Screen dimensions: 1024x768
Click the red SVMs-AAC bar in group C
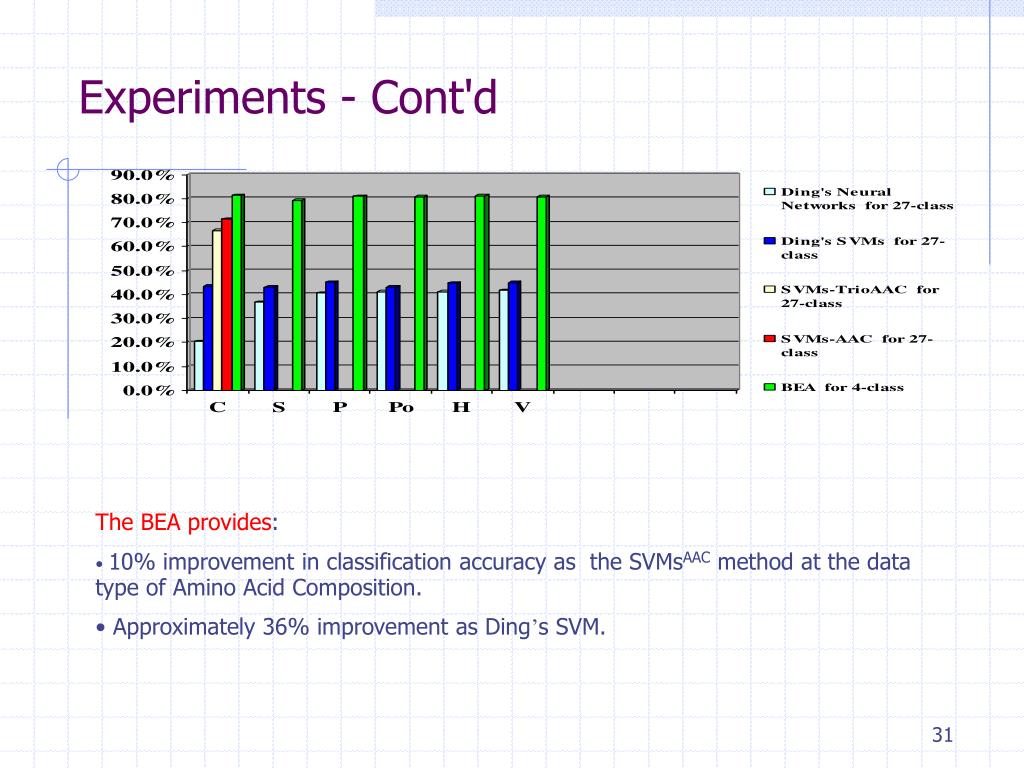227,304
